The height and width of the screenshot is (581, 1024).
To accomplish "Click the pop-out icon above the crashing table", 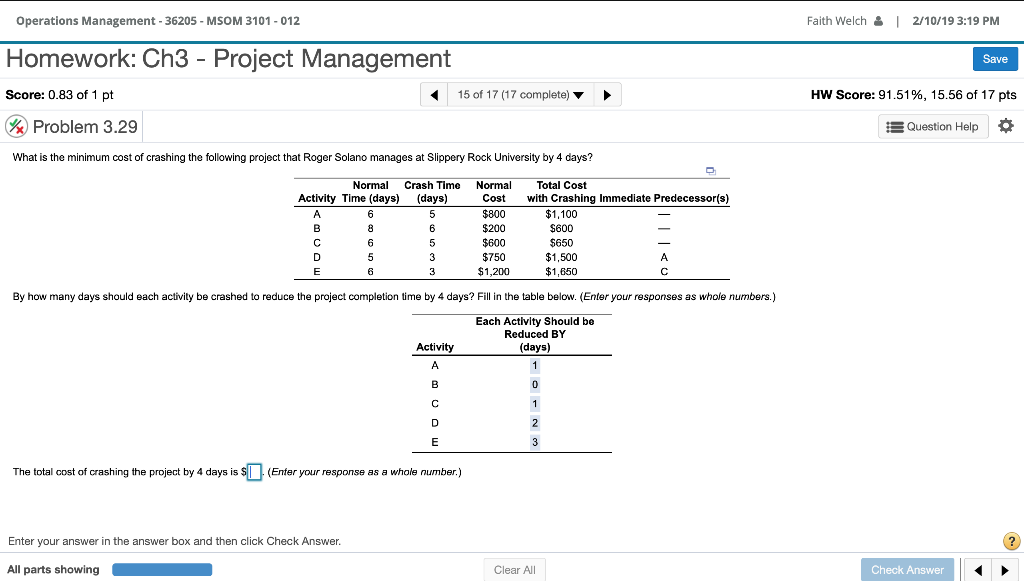I will [x=711, y=172].
